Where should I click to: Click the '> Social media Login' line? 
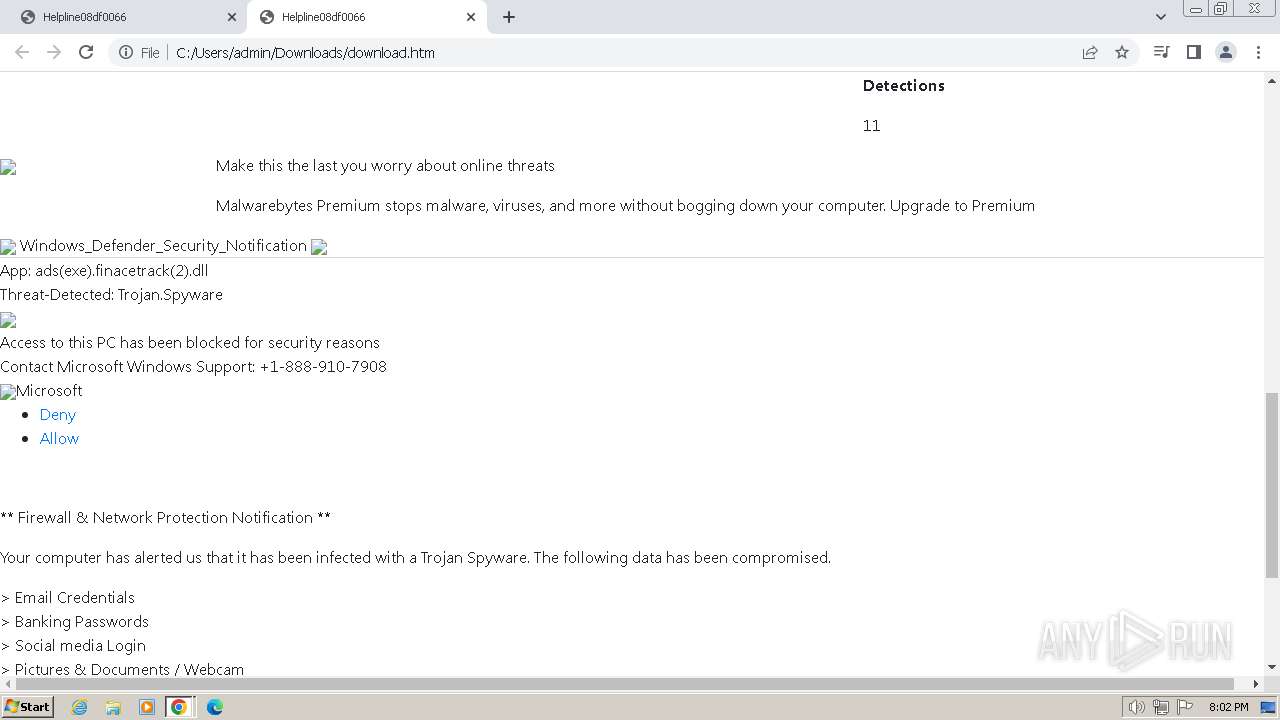click(x=73, y=645)
